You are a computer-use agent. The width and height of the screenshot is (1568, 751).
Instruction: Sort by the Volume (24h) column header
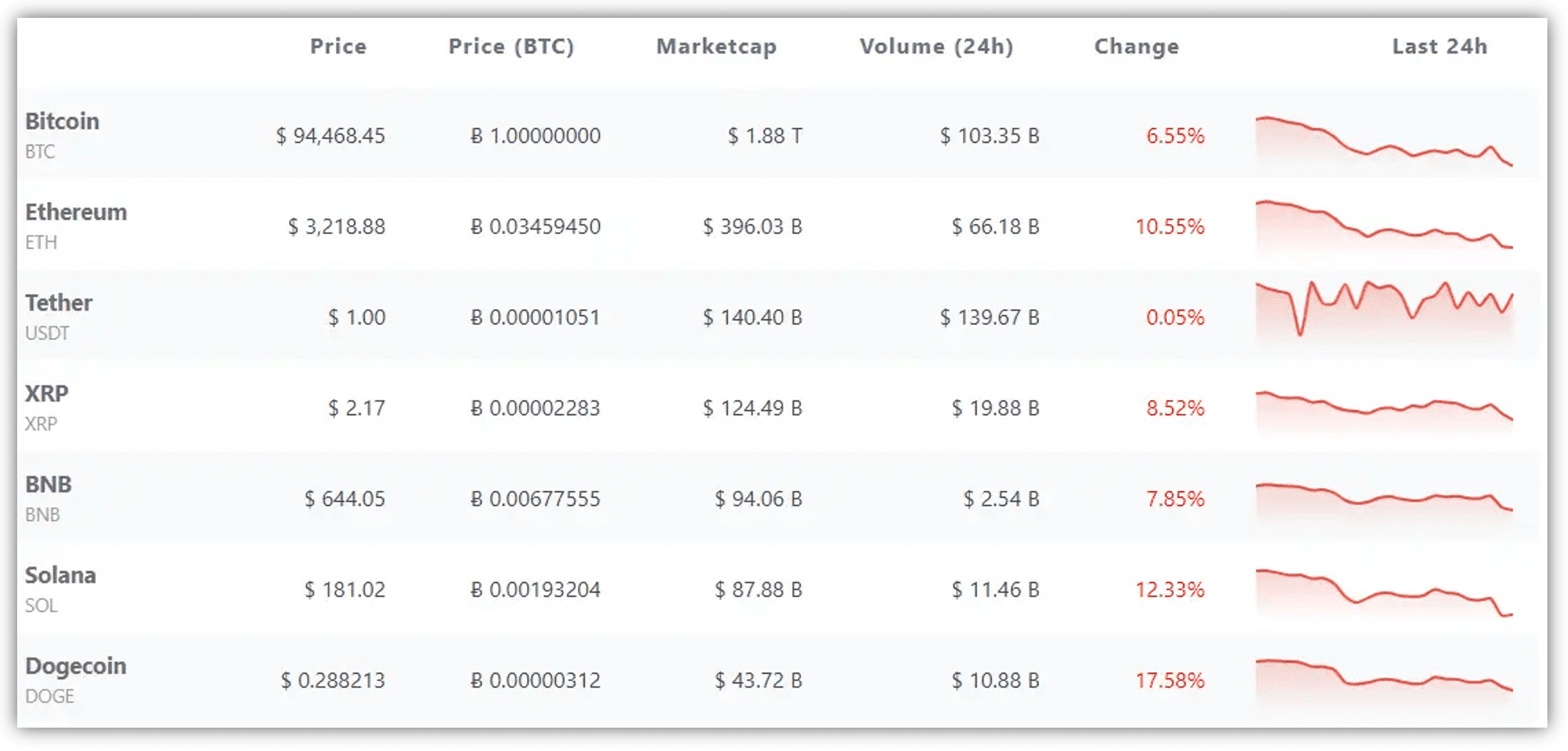[937, 47]
